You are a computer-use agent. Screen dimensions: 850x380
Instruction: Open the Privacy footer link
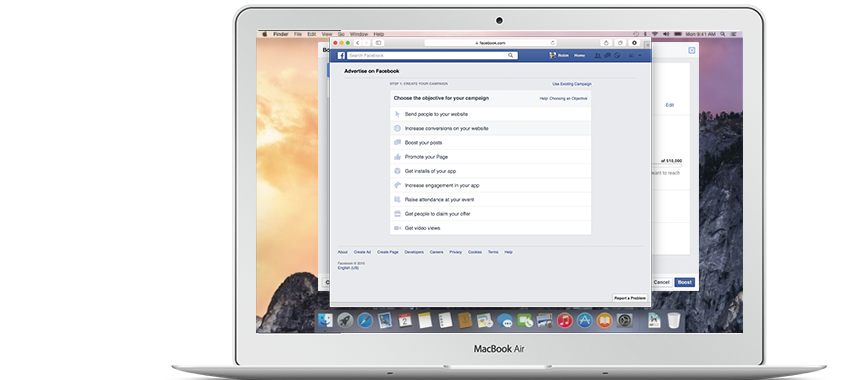tap(455, 252)
